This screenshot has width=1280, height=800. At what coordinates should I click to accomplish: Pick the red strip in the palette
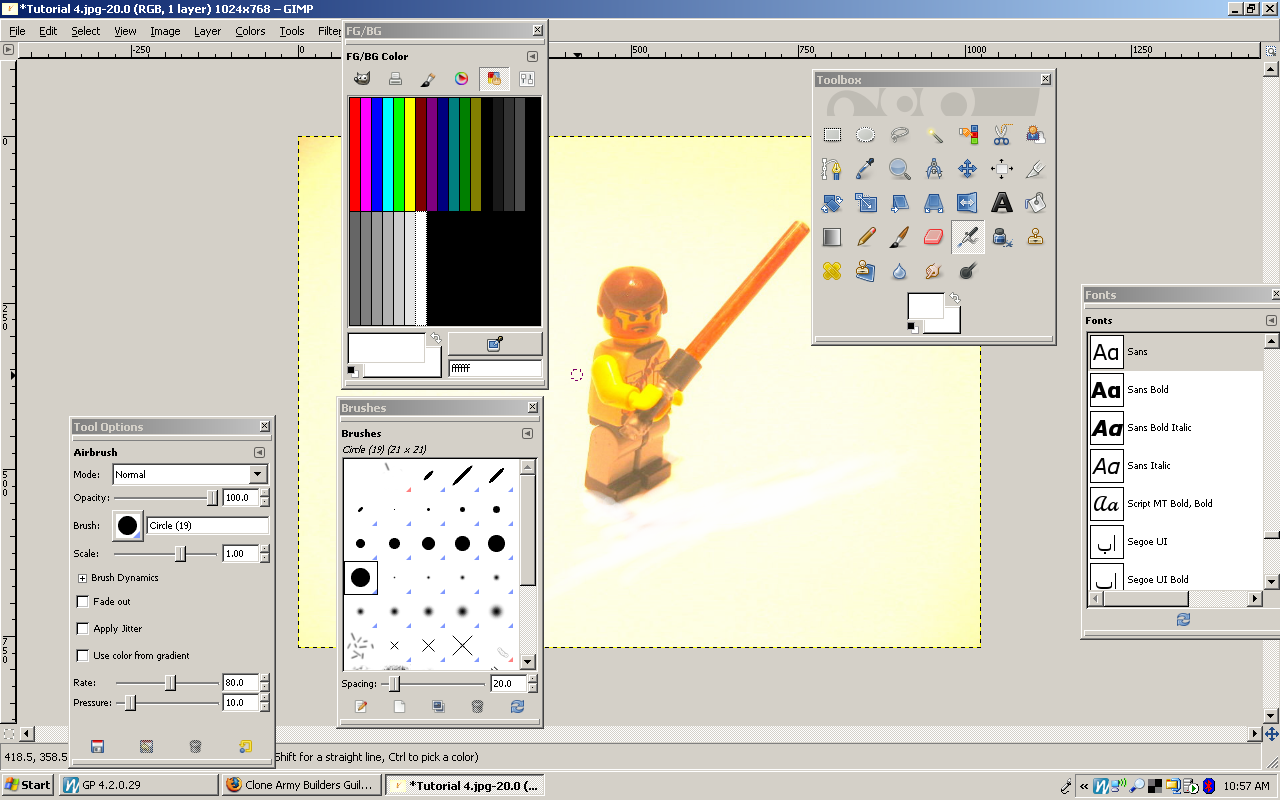[354, 154]
